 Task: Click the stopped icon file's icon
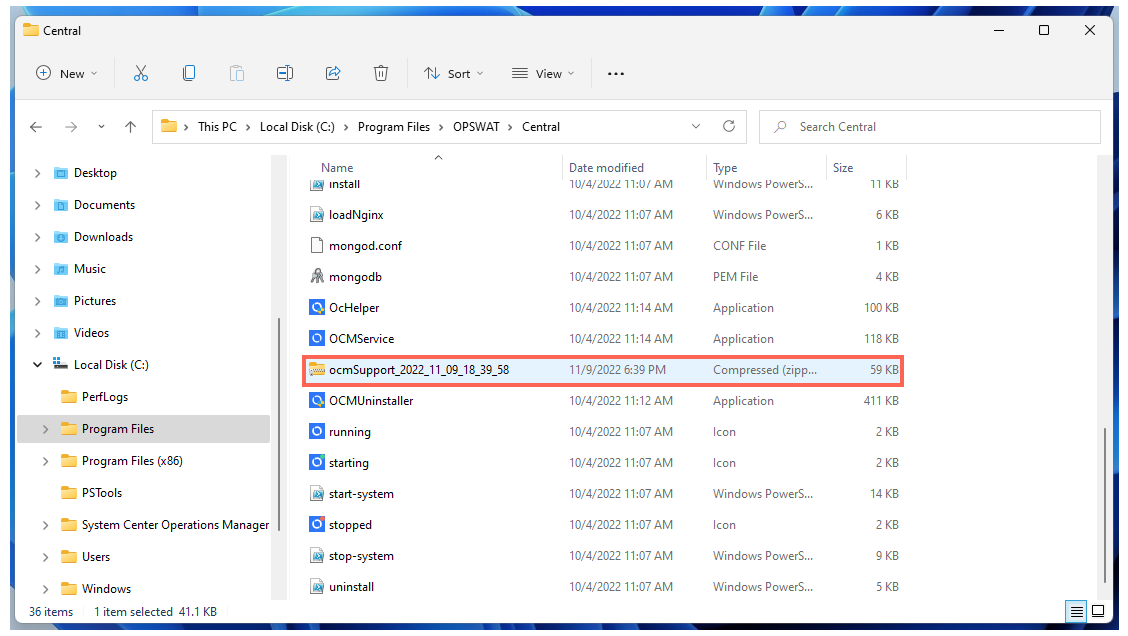(317, 524)
